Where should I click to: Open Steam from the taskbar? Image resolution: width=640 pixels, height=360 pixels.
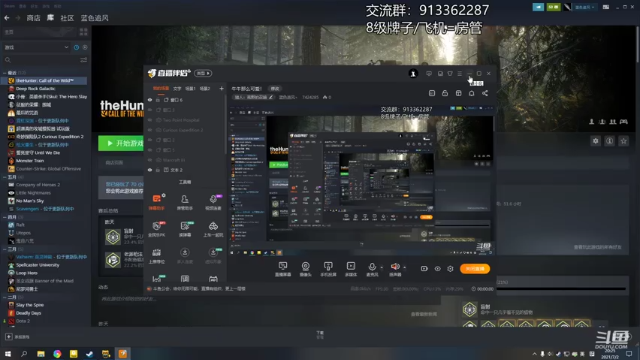pyautogui.click(x=89, y=353)
